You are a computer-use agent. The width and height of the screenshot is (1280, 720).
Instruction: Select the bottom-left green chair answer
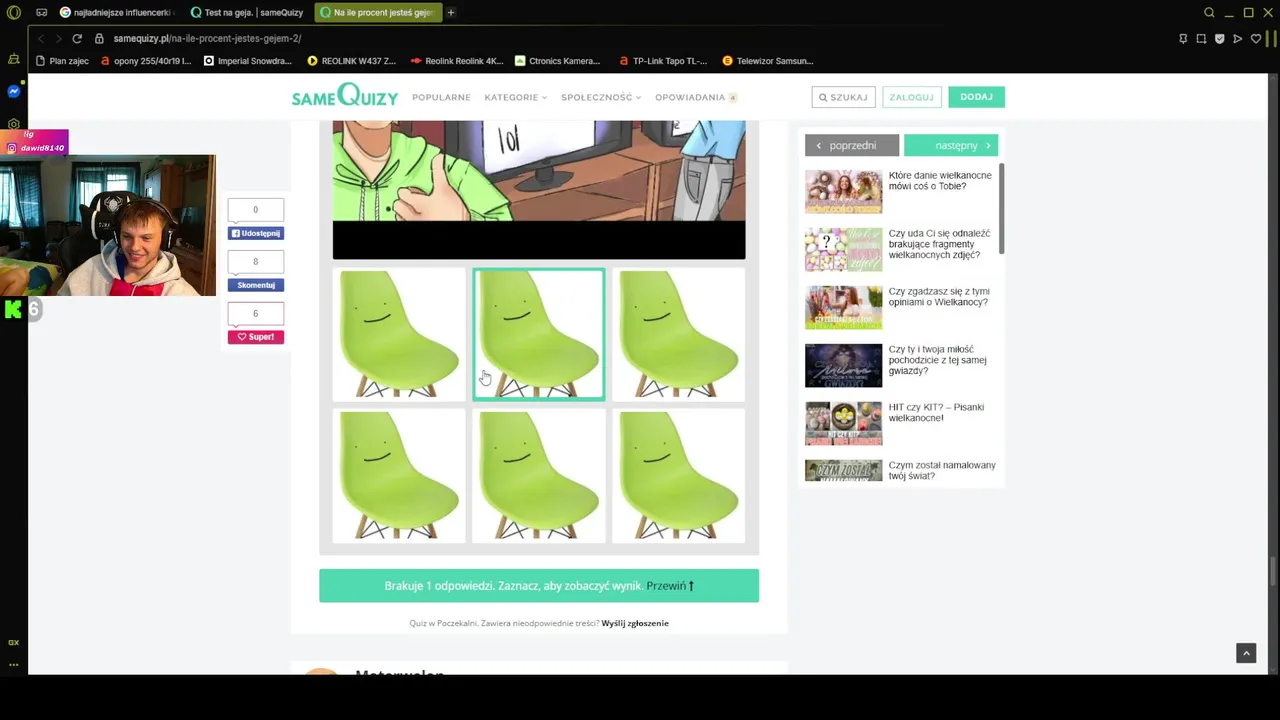pyautogui.click(x=399, y=476)
